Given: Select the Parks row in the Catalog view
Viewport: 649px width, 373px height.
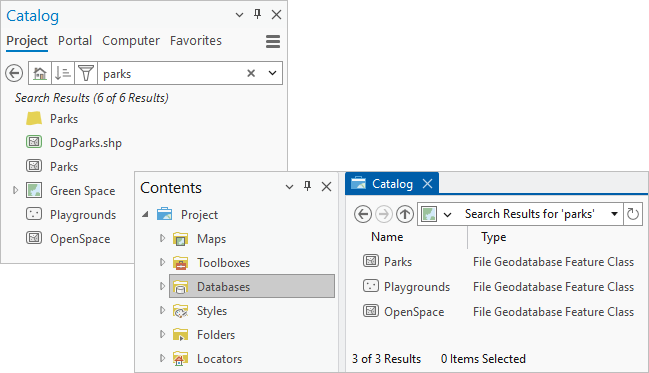Looking at the screenshot, I should click(498, 262).
